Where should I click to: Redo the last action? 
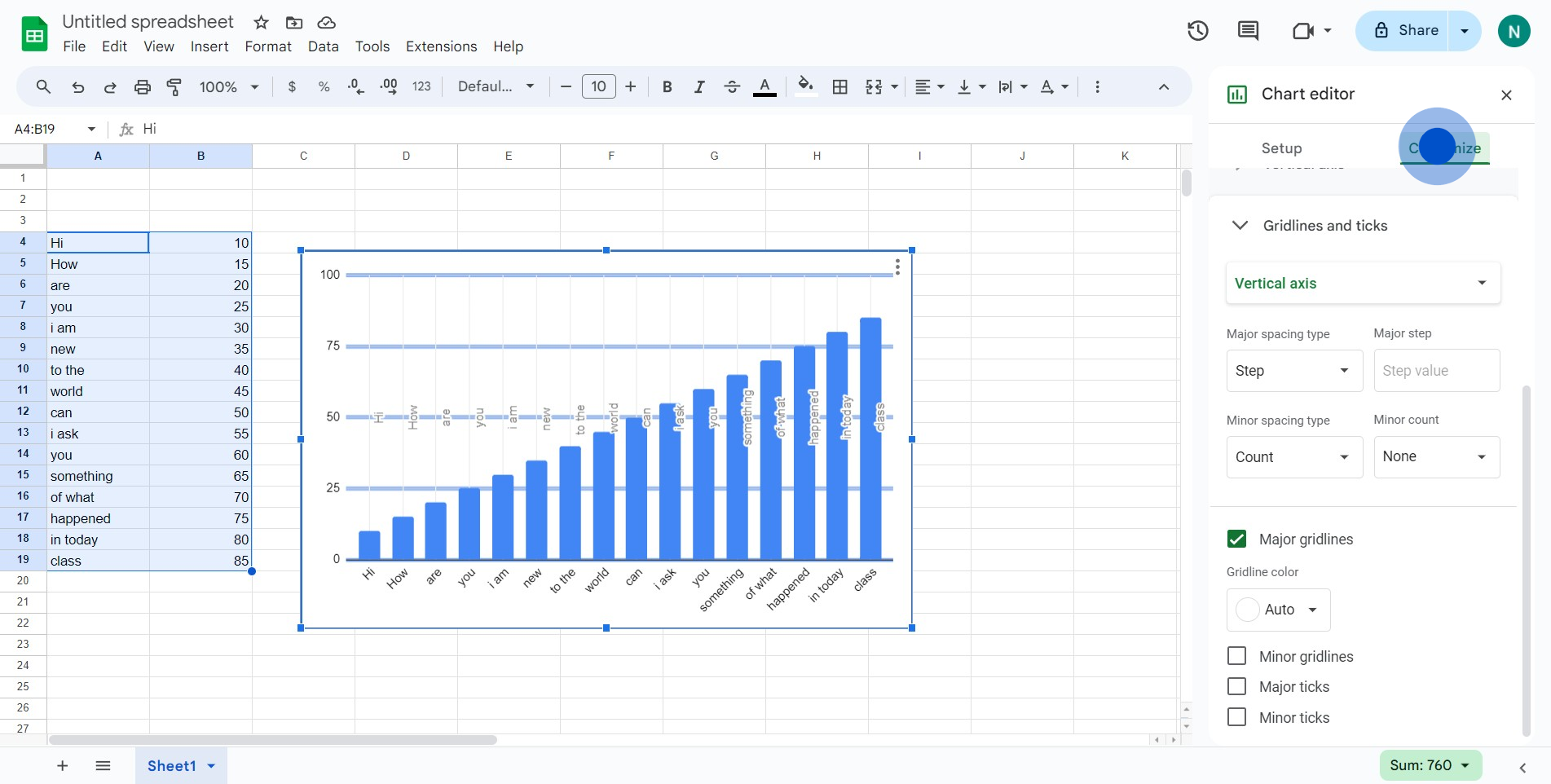[110, 87]
